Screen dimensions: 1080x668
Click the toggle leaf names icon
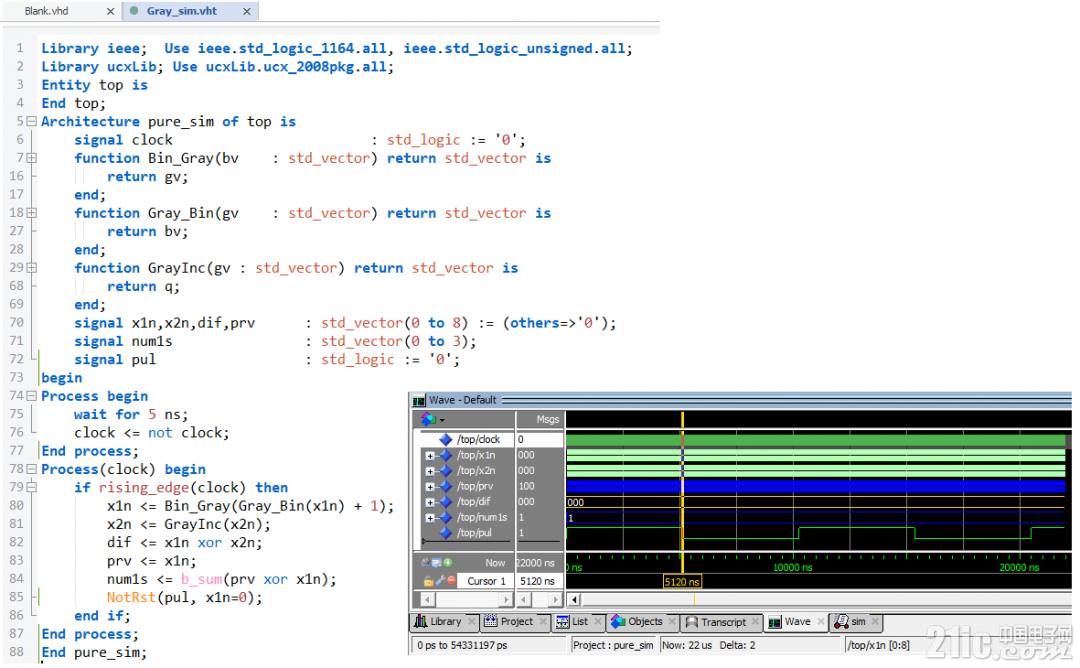point(426,563)
